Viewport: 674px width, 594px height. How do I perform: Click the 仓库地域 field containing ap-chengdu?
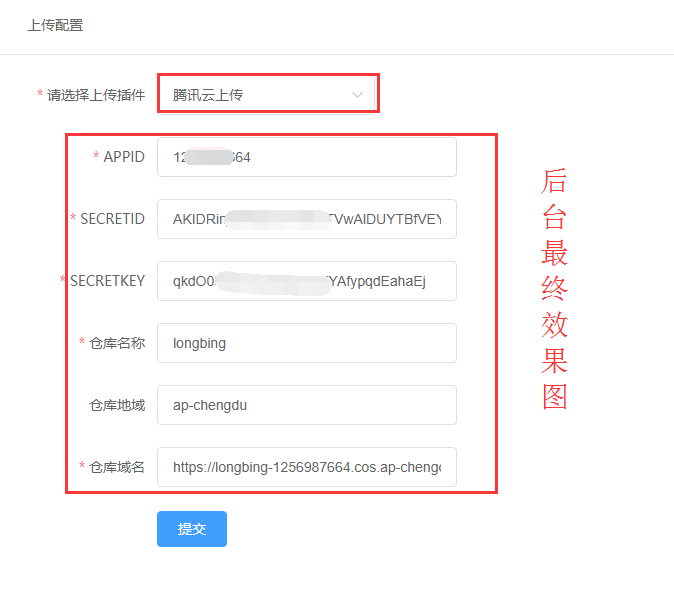(306, 405)
